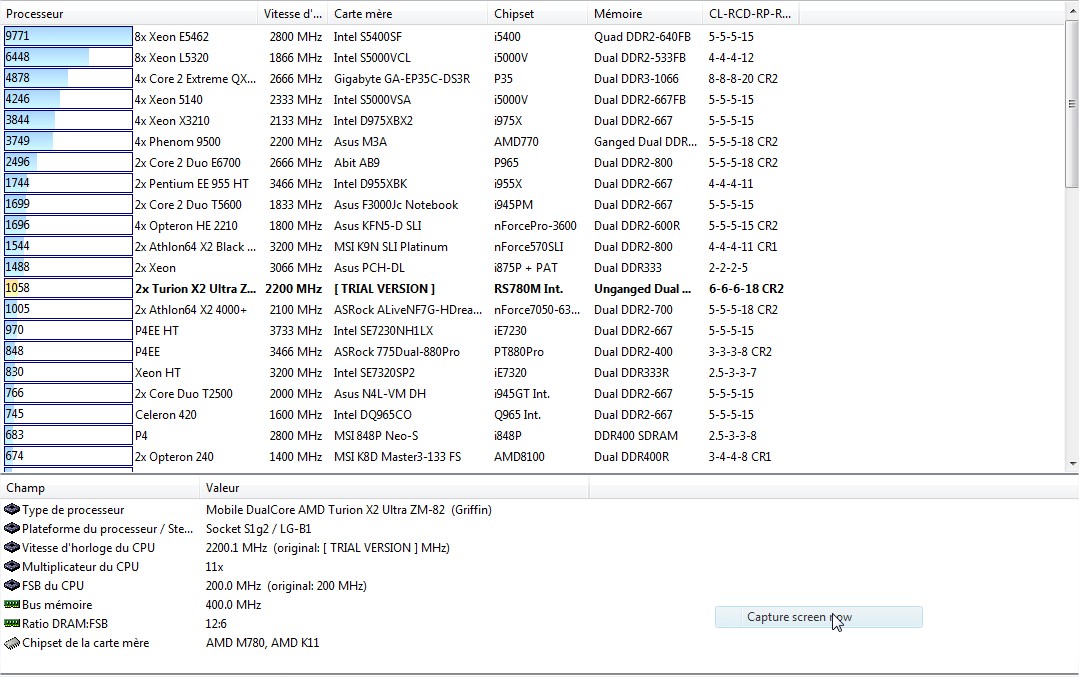
Task: Click the [ TRIAL VERSION ] motherboard cell
Action: (384, 288)
